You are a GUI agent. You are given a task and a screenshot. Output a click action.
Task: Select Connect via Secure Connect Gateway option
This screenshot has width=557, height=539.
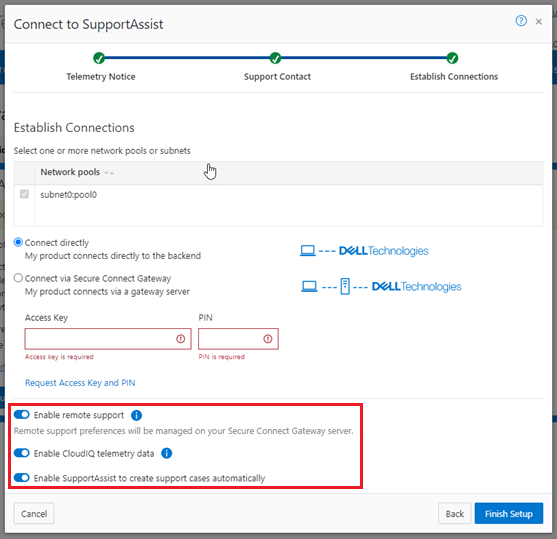pyautogui.click(x=18, y=278)
